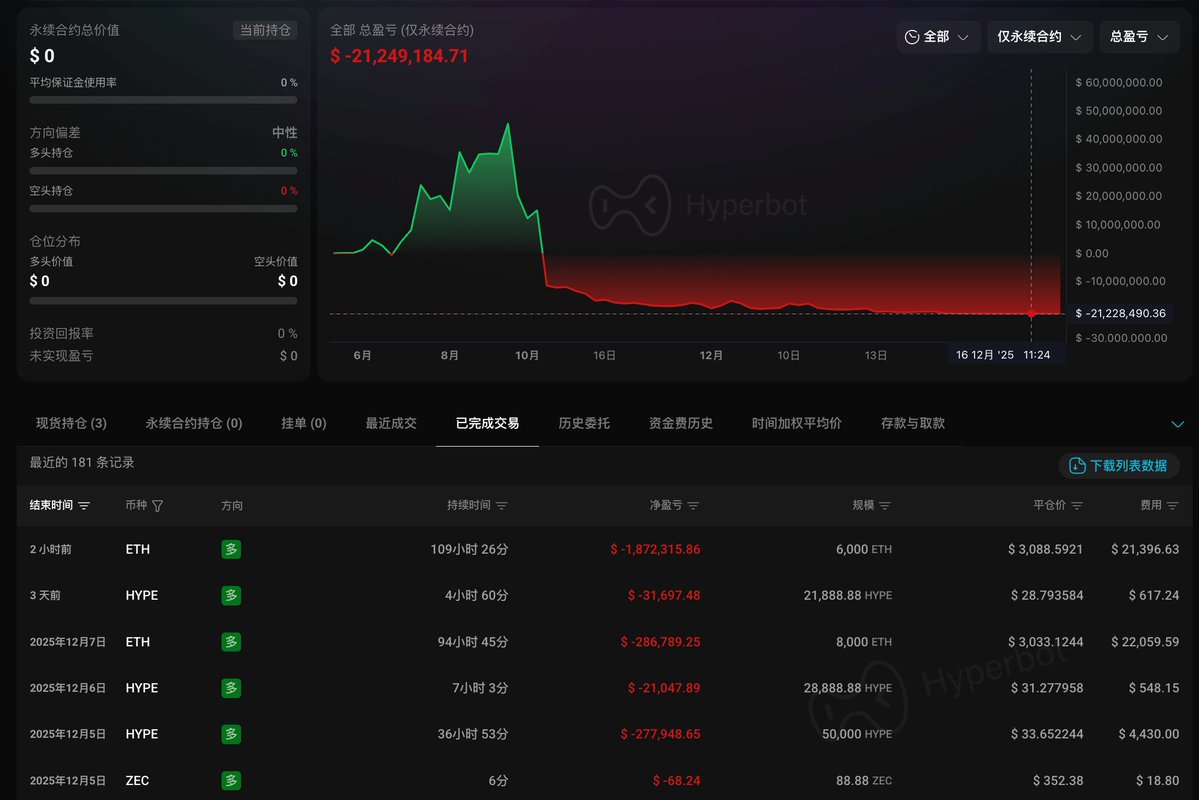Open the 总盈亏 metric dropdown

[1139, 37]
